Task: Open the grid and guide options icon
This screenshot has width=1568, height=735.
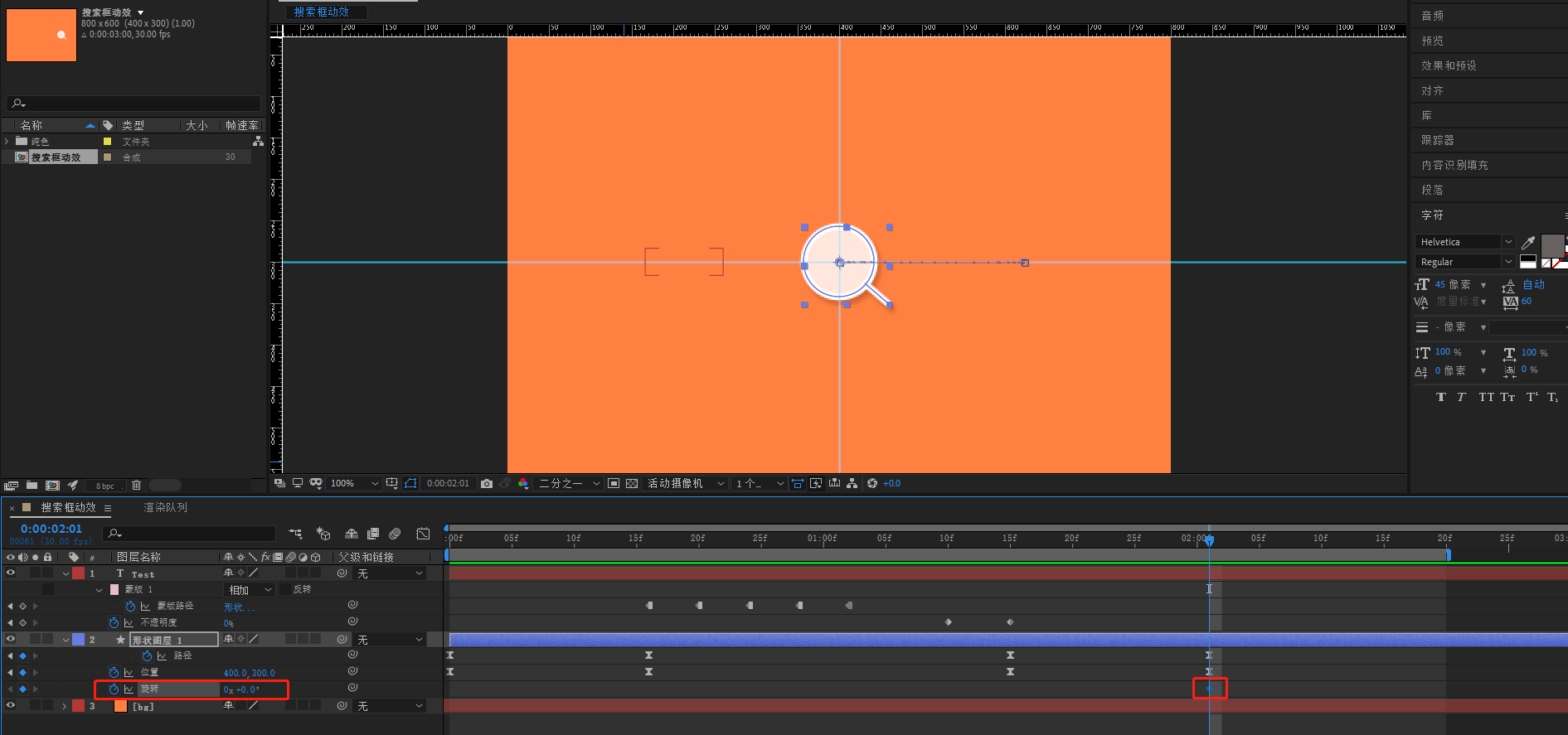Action: click(x=392, y=483)
